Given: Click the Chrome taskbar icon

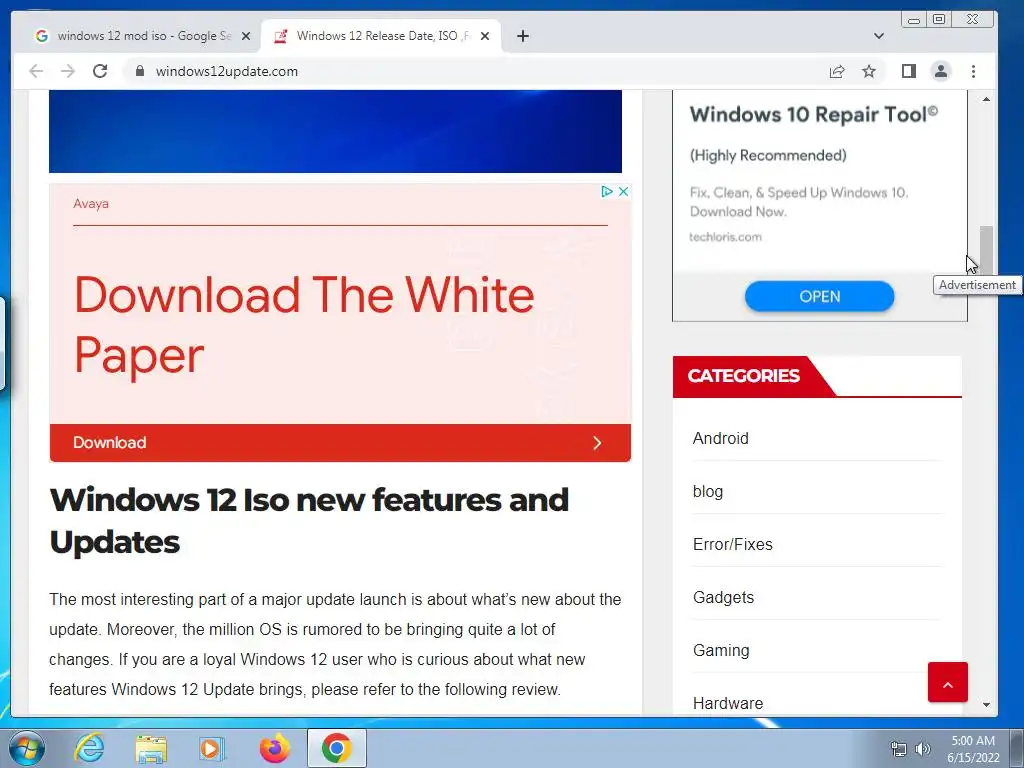Looking at the screenshot, I should click(x=336, y=748).
